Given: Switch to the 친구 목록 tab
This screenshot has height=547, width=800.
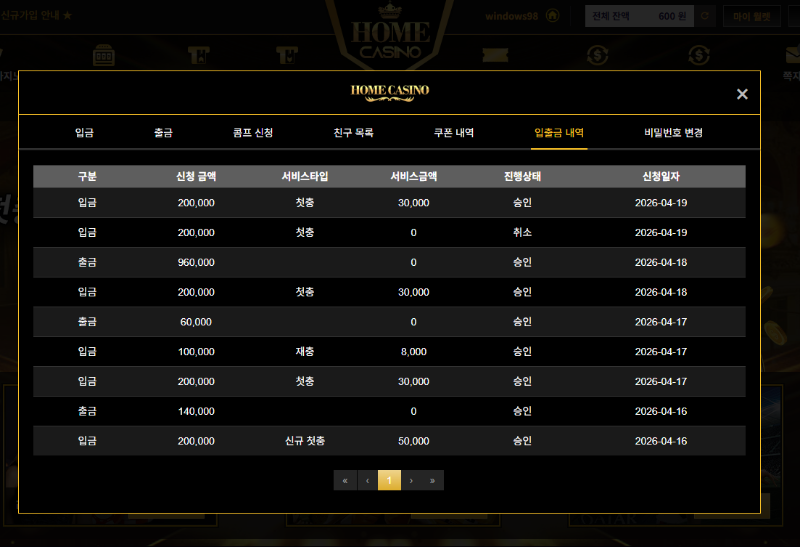Looking at the screenshot, I should tap(353, 132).
